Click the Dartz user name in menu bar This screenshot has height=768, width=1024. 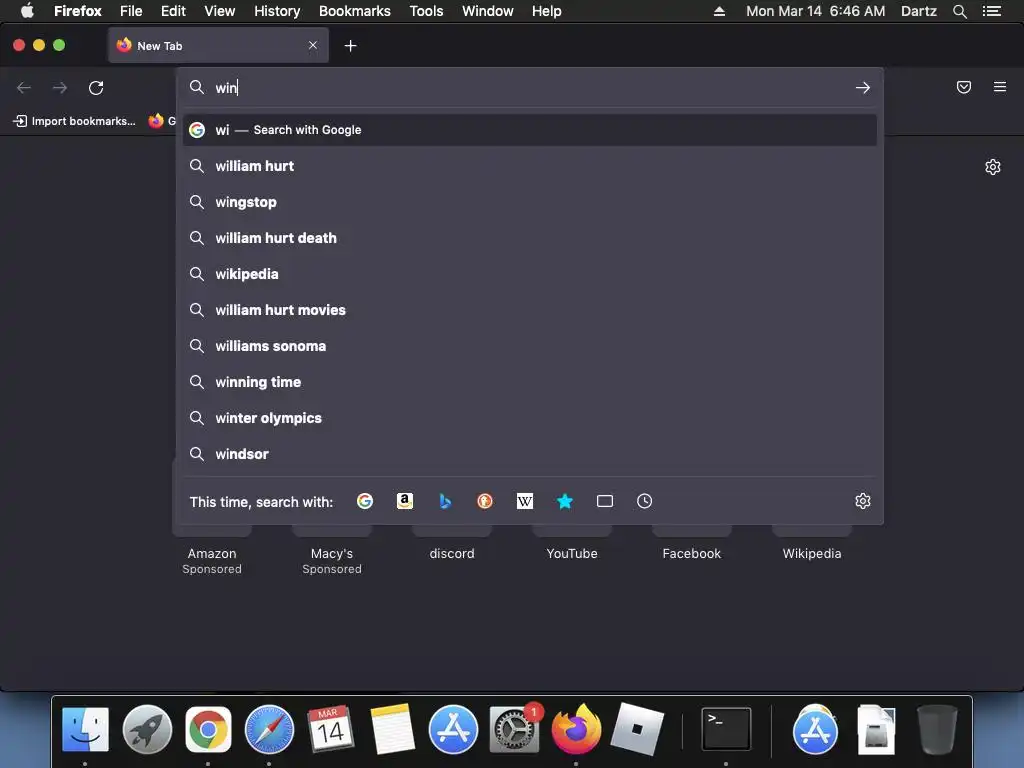(x=918, y=11)
